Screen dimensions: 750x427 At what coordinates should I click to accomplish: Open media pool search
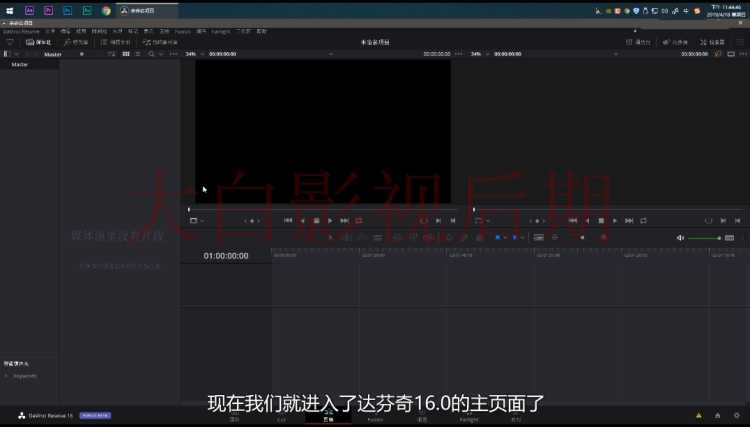tap(151, 54)
